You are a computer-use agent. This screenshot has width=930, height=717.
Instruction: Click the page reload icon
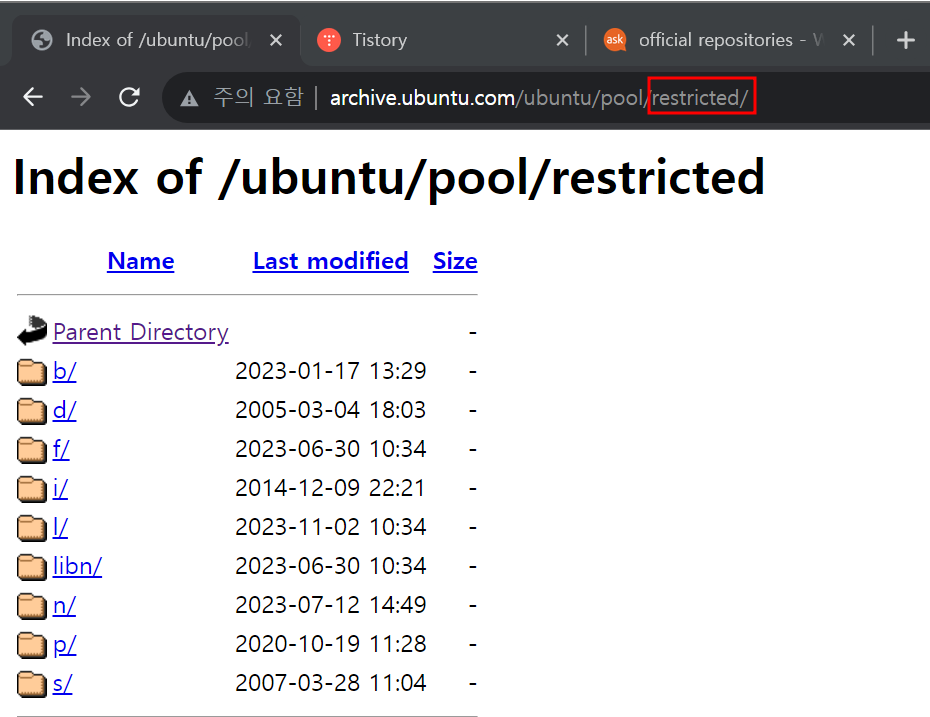pos(129,97)
